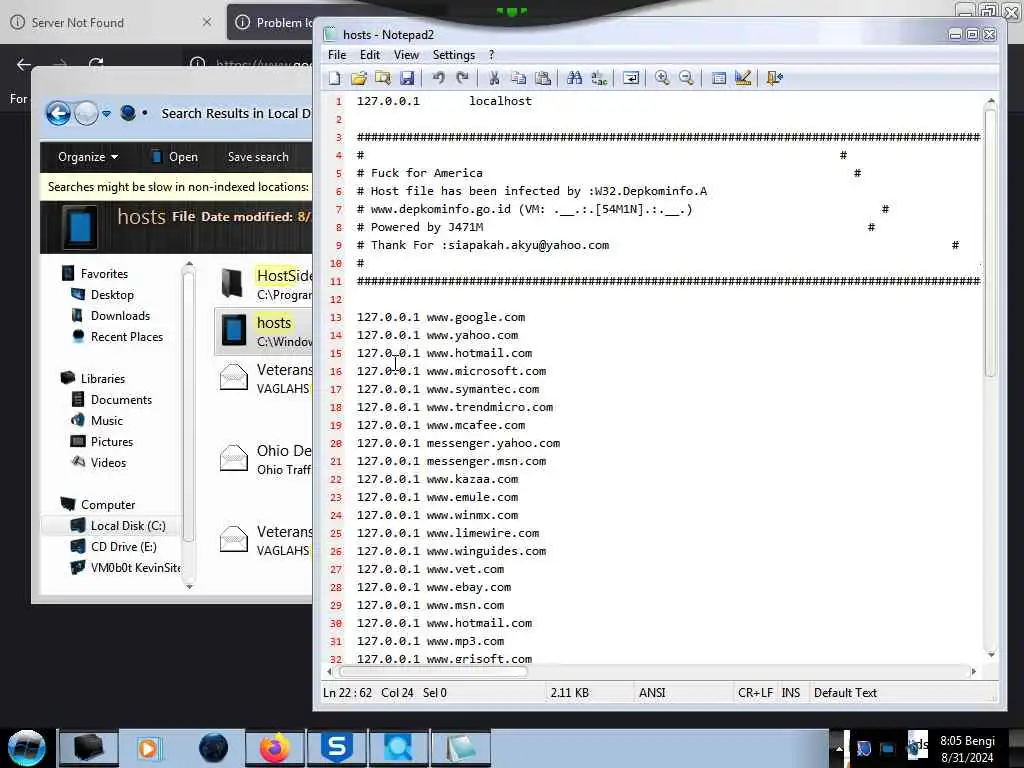The image size is (1024, 768).
Task: Click the non-indexed locations info bar
Action: pos(176,187)
